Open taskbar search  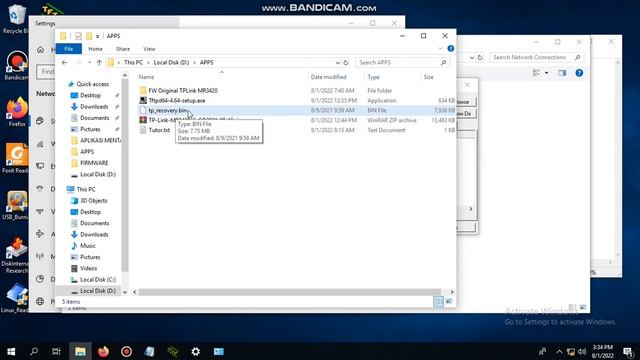pos(34,351)
